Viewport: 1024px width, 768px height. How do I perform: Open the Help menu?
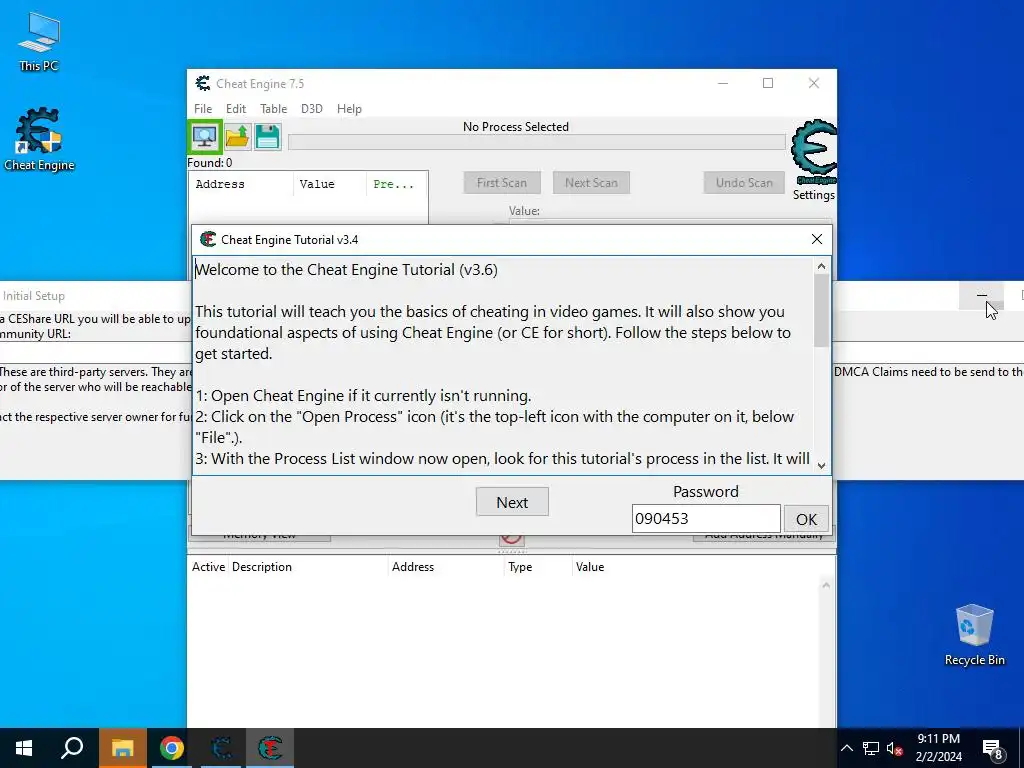click(349, 108)
